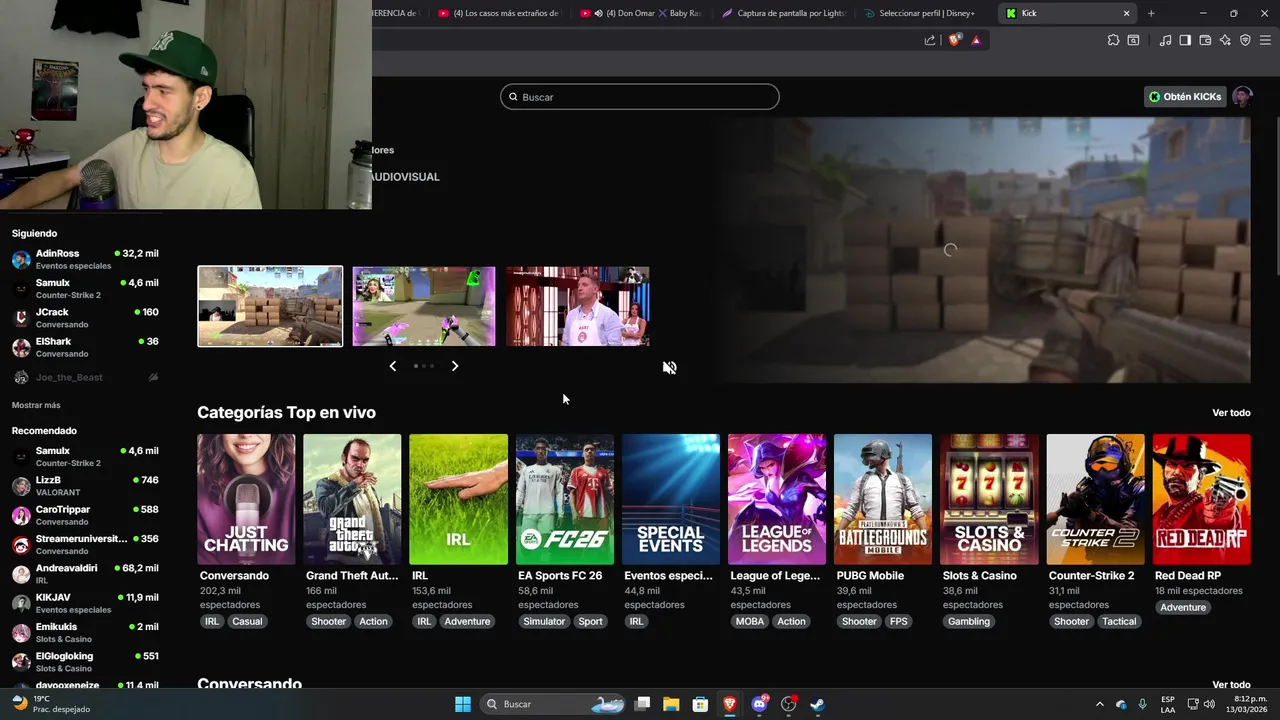Open a new browser tab with plus
Screen dimensions: 1280x720
(1151, 13)
